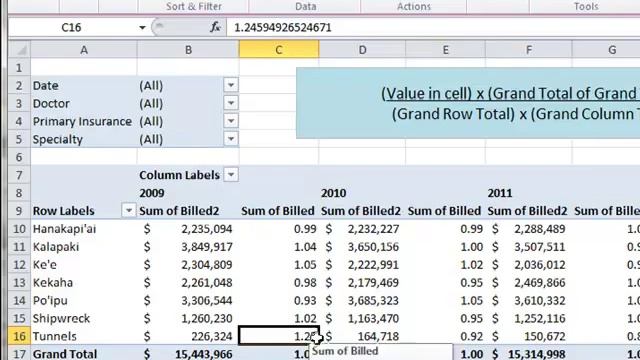Screen dimensions: 640x360
Task: Select column B header
Action: coord(188,50)
